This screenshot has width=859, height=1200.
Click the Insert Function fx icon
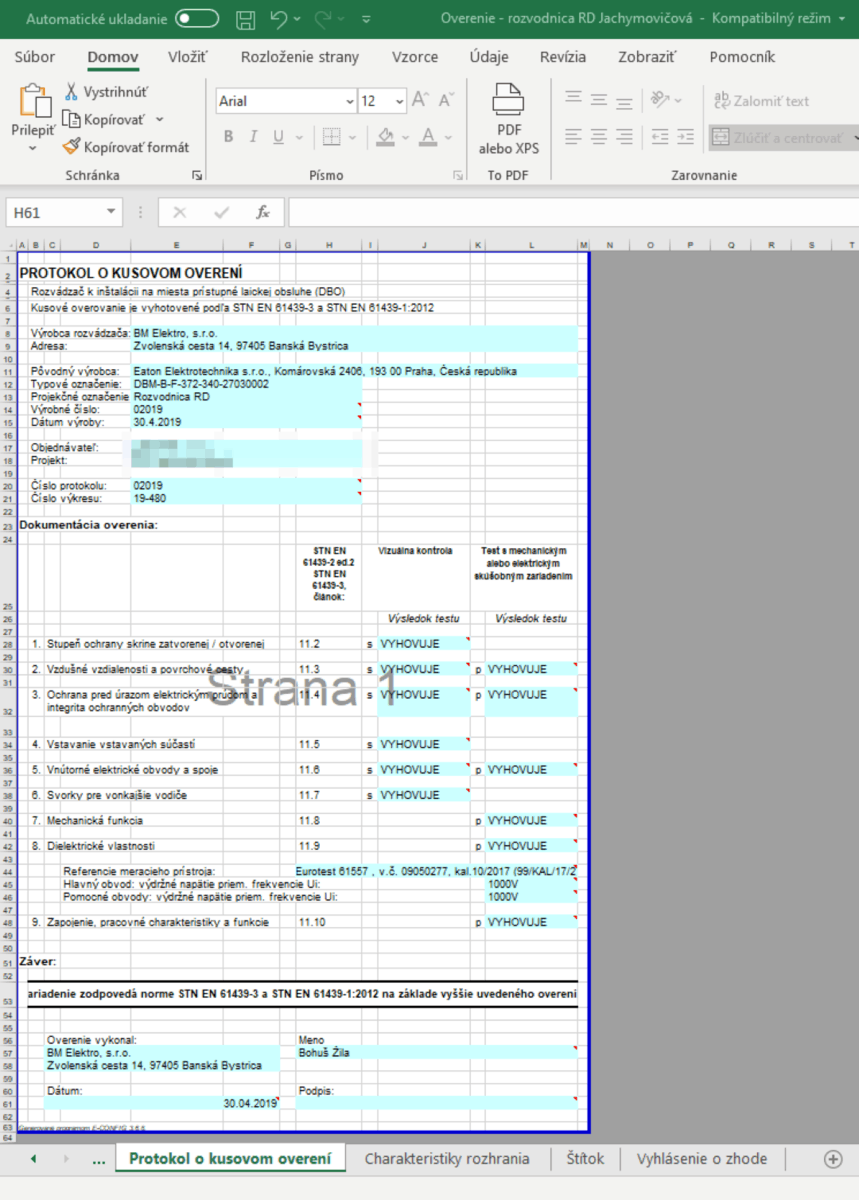[263, 212]
